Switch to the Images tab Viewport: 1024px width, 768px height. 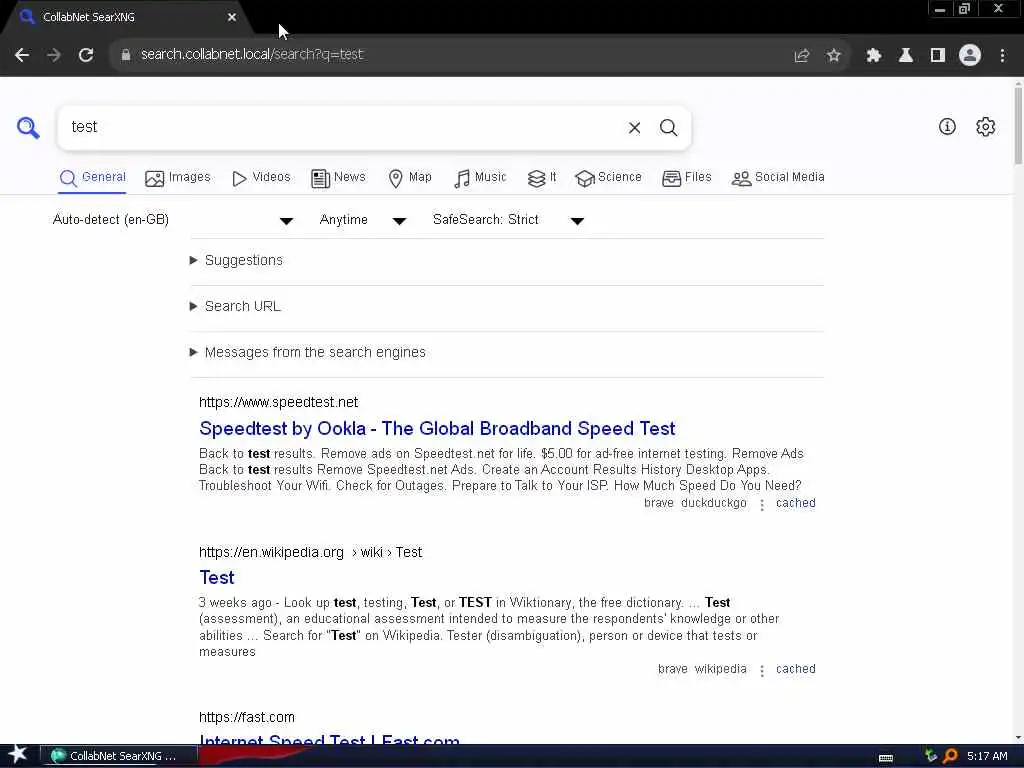tap(178, 178)
